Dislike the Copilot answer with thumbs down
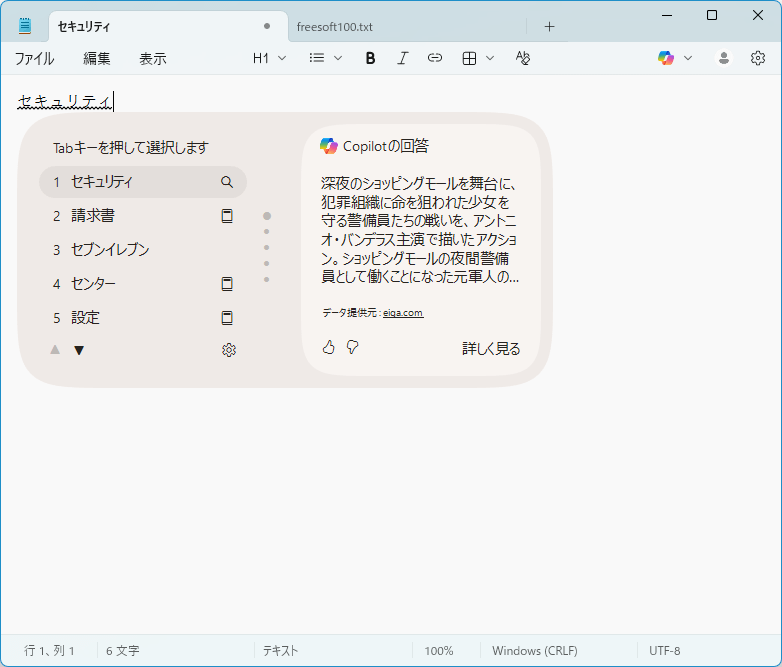The image size is (782, 667). coord(352,347)
